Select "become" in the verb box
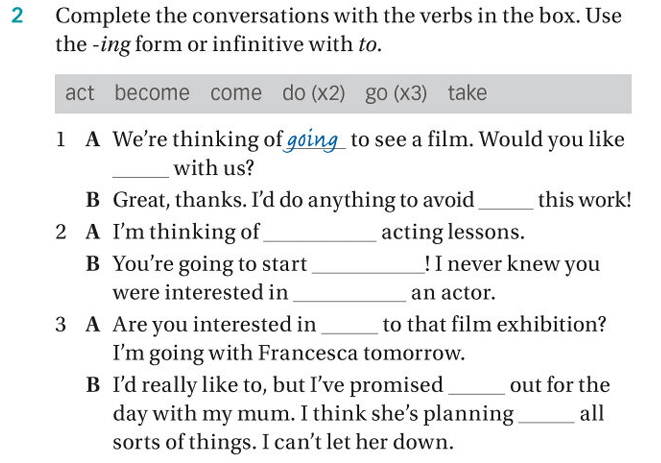The image size is (661, 463). click(x=152, y=94)
